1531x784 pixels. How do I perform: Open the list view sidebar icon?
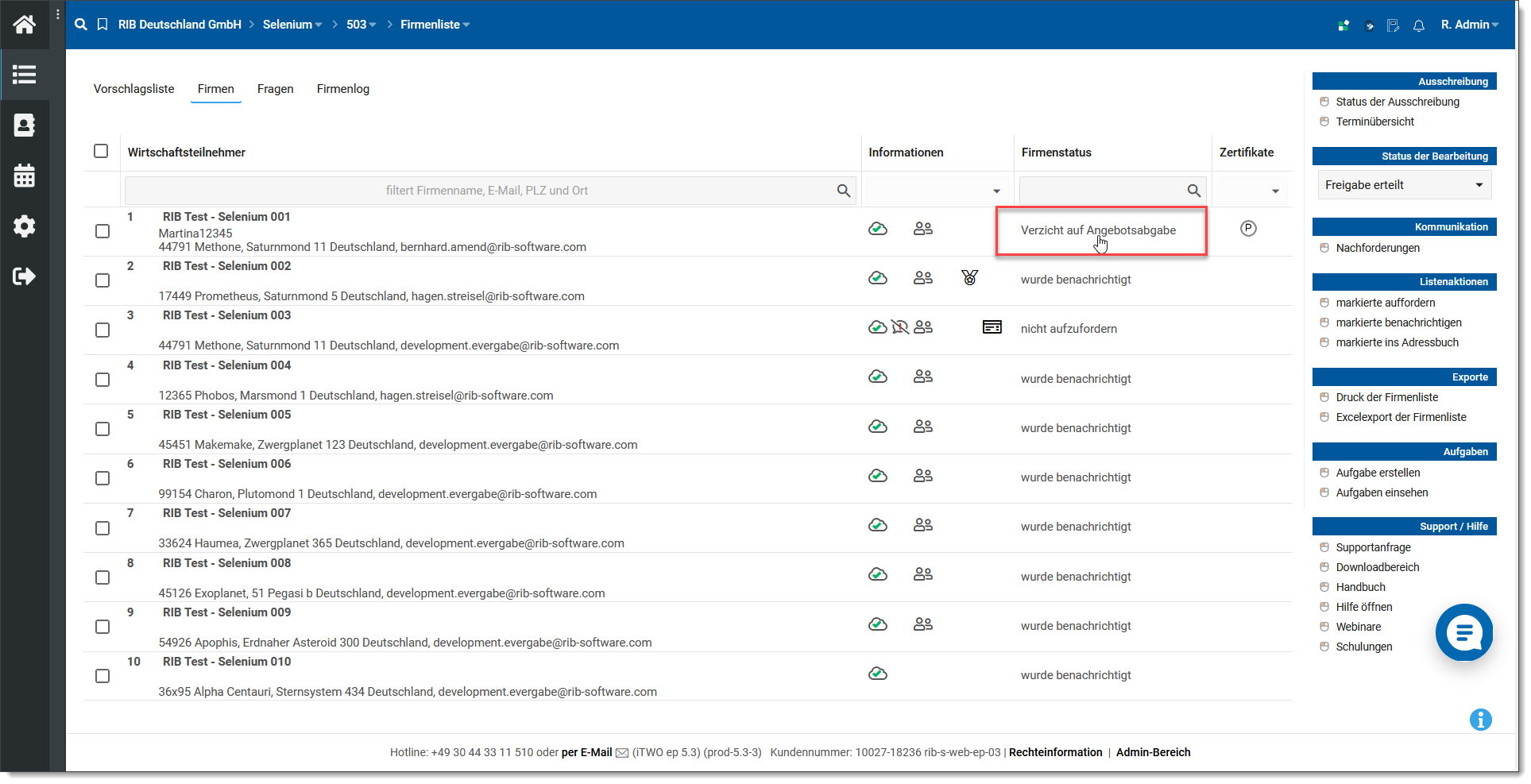click(25, 75)
